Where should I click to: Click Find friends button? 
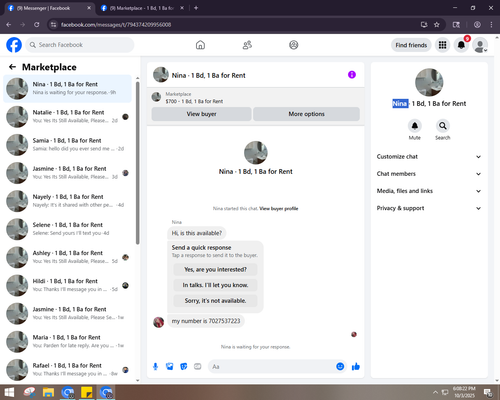point(411,45)
